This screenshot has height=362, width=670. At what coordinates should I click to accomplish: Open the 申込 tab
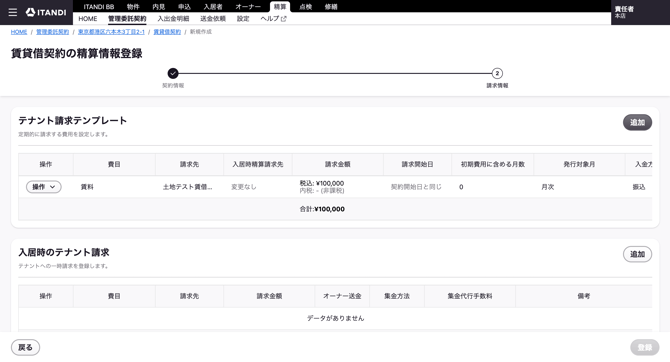[x=184, y=7]
